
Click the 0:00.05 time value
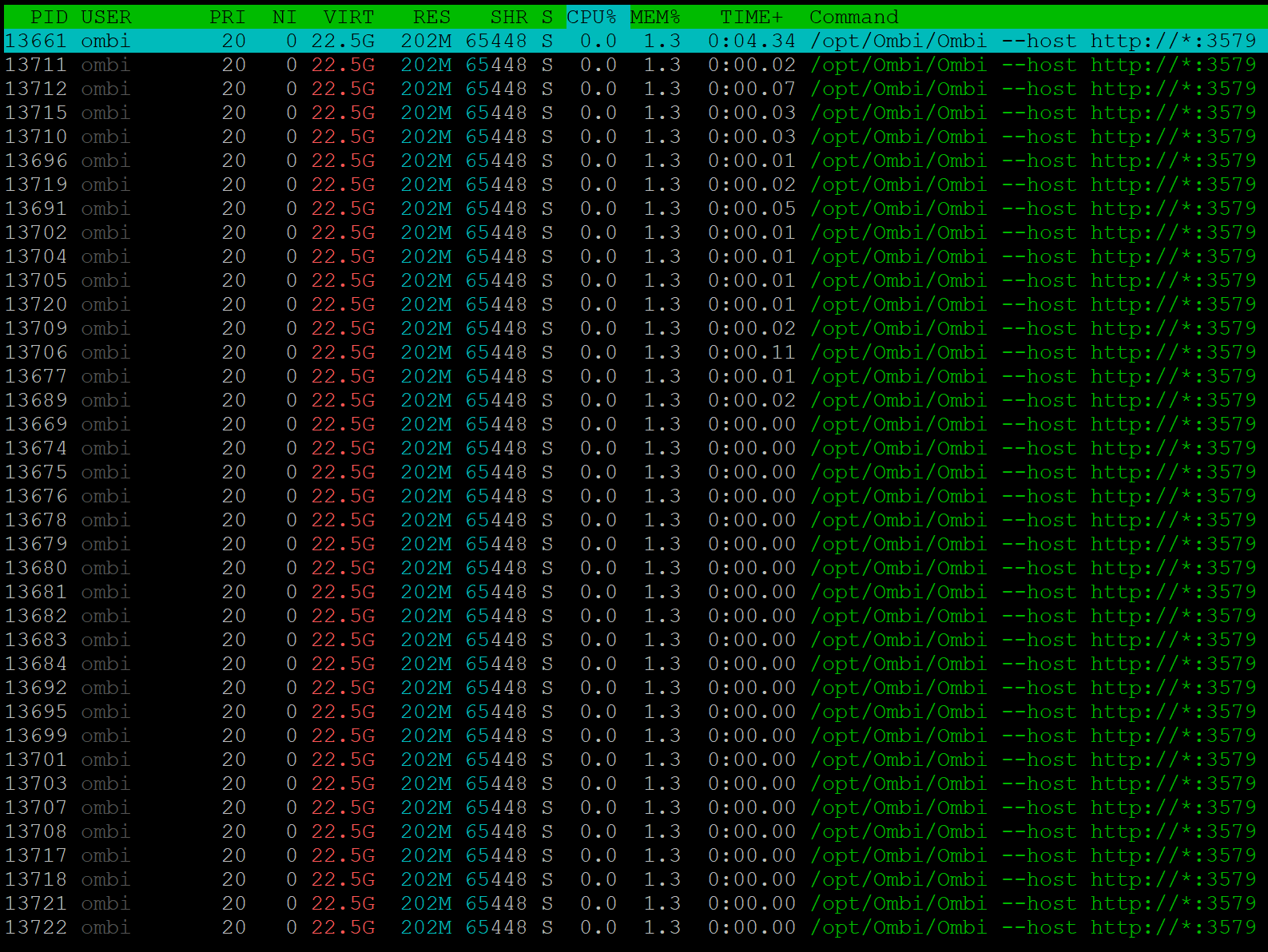[752, 208]
